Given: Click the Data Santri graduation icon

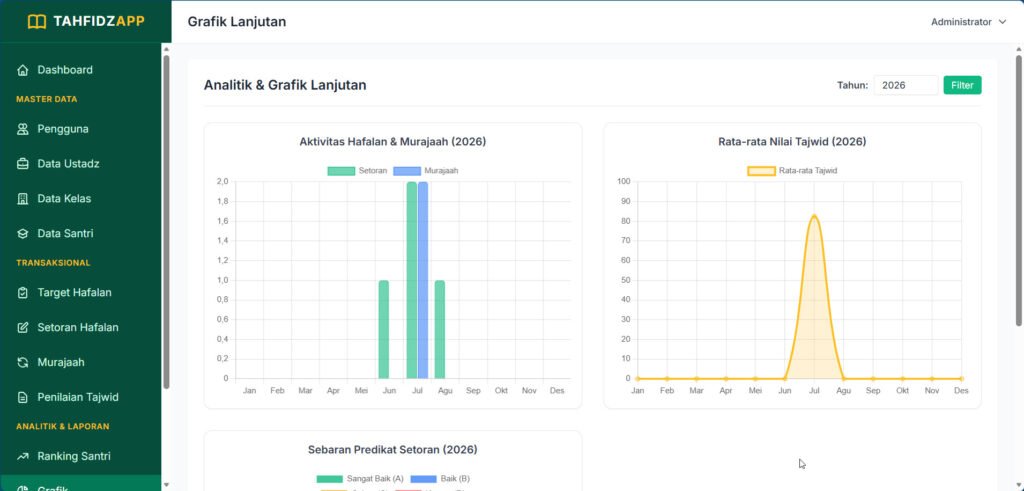Looking at the screenshot, I should pos(23,234).
